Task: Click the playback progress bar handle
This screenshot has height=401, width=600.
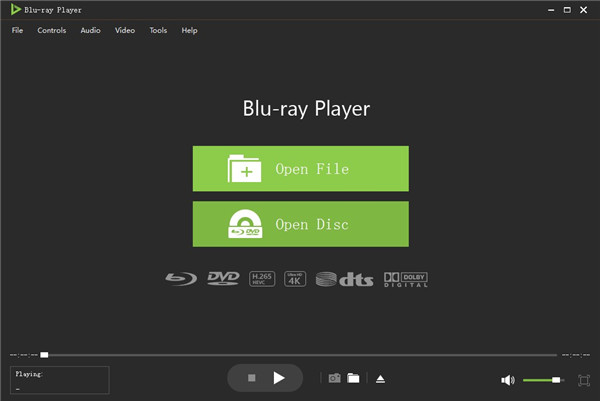Action: [44, 355]
